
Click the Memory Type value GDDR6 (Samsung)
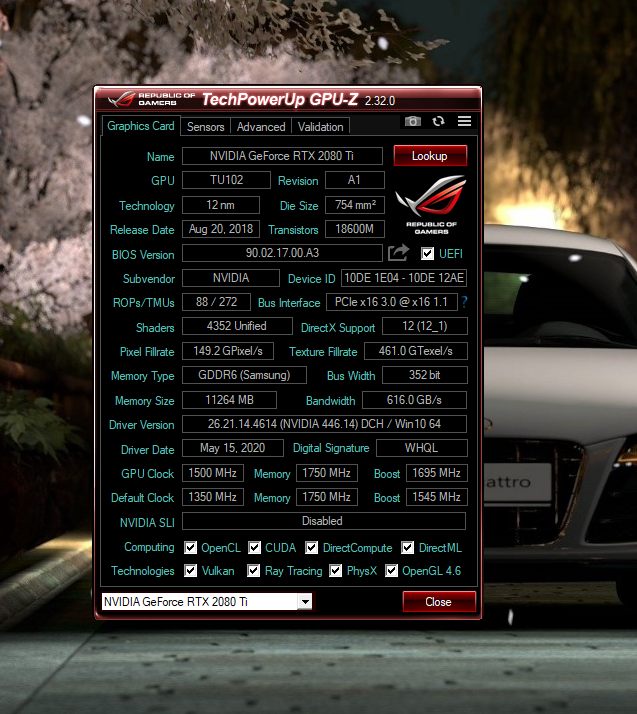[x=245, y=375]
